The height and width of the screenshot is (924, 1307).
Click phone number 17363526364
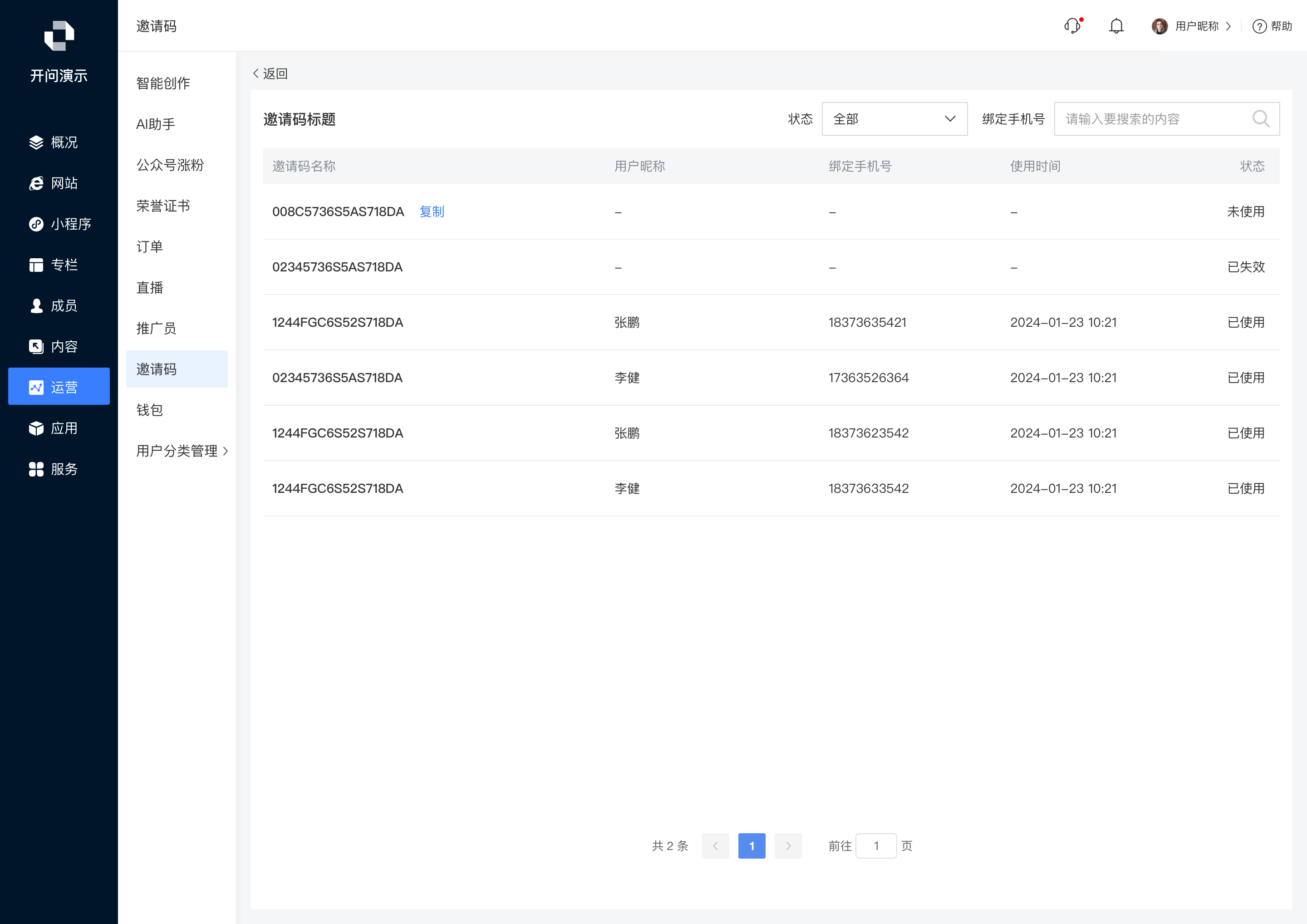[869, 378]
